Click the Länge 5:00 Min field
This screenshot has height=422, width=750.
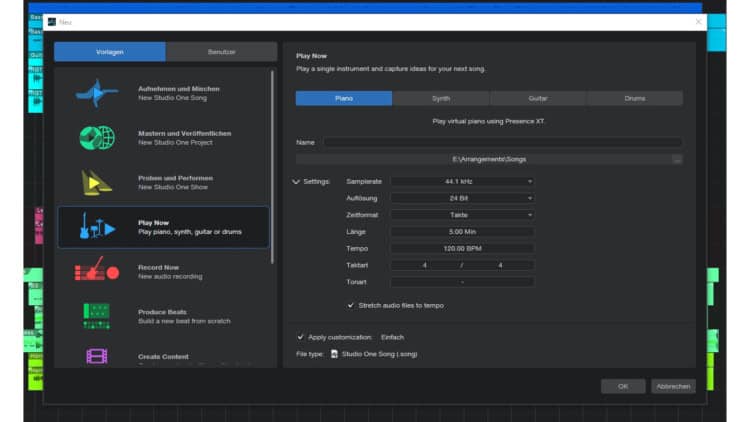tap(463, 232)
